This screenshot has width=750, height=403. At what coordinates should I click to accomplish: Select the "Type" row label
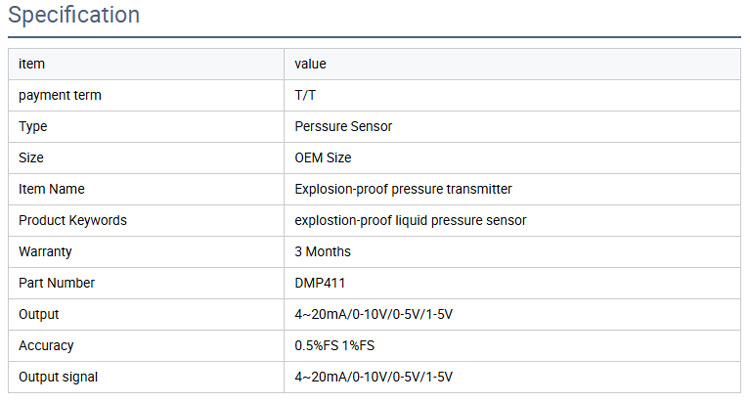[33, 127]
